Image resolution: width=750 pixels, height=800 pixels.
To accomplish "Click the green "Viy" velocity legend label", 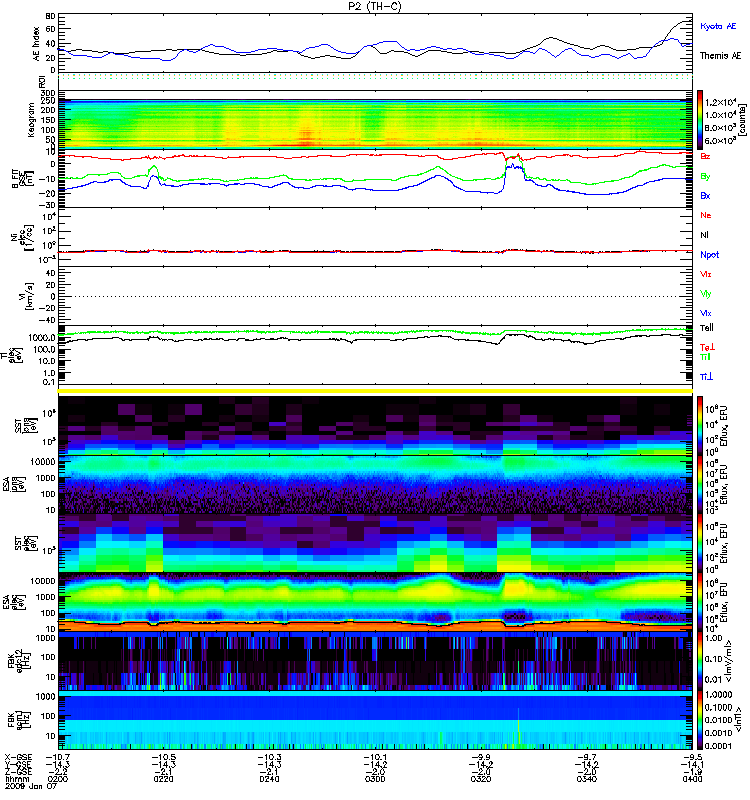I will tap(706, 294).
